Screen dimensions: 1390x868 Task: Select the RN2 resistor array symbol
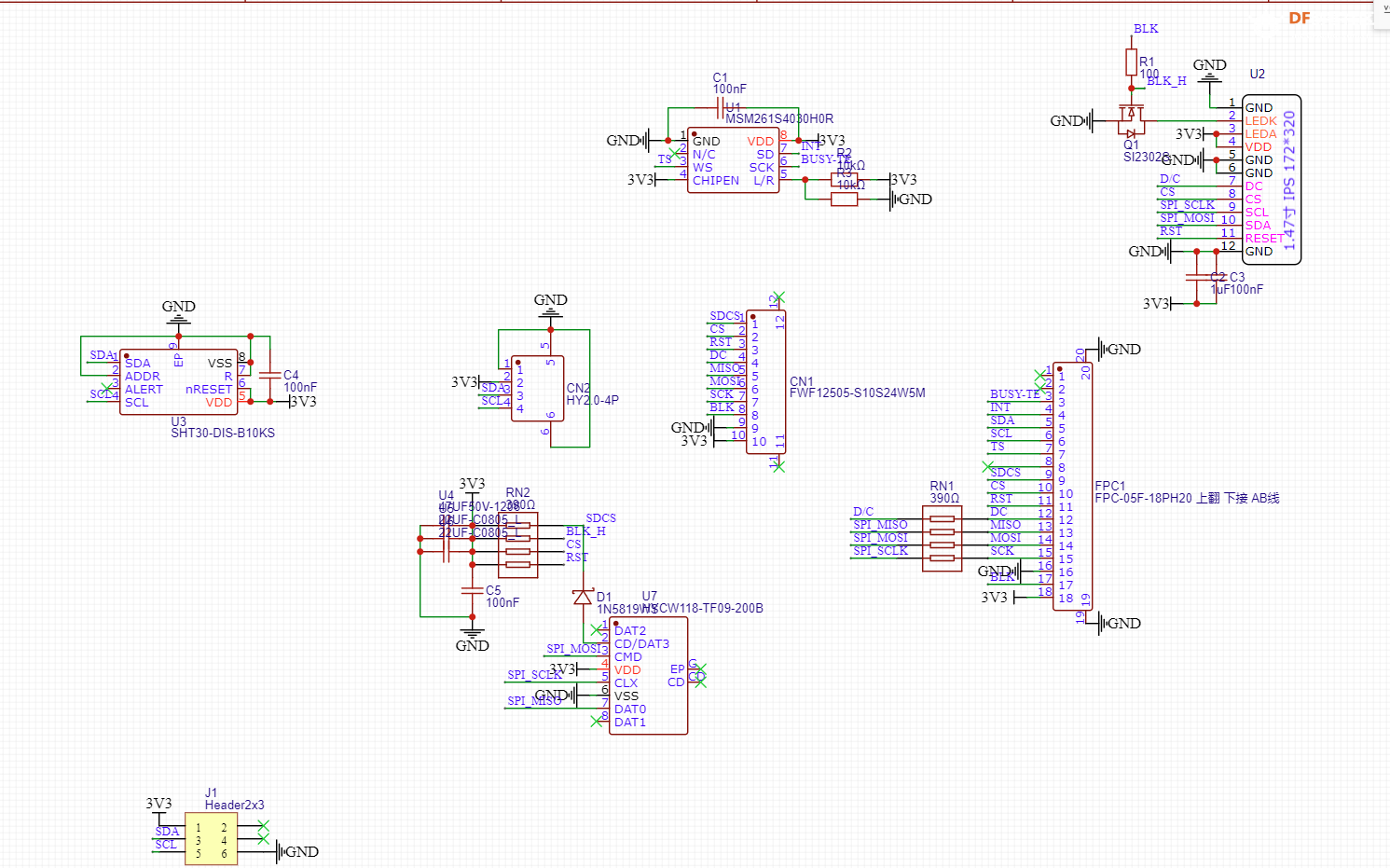coord(518,544)
